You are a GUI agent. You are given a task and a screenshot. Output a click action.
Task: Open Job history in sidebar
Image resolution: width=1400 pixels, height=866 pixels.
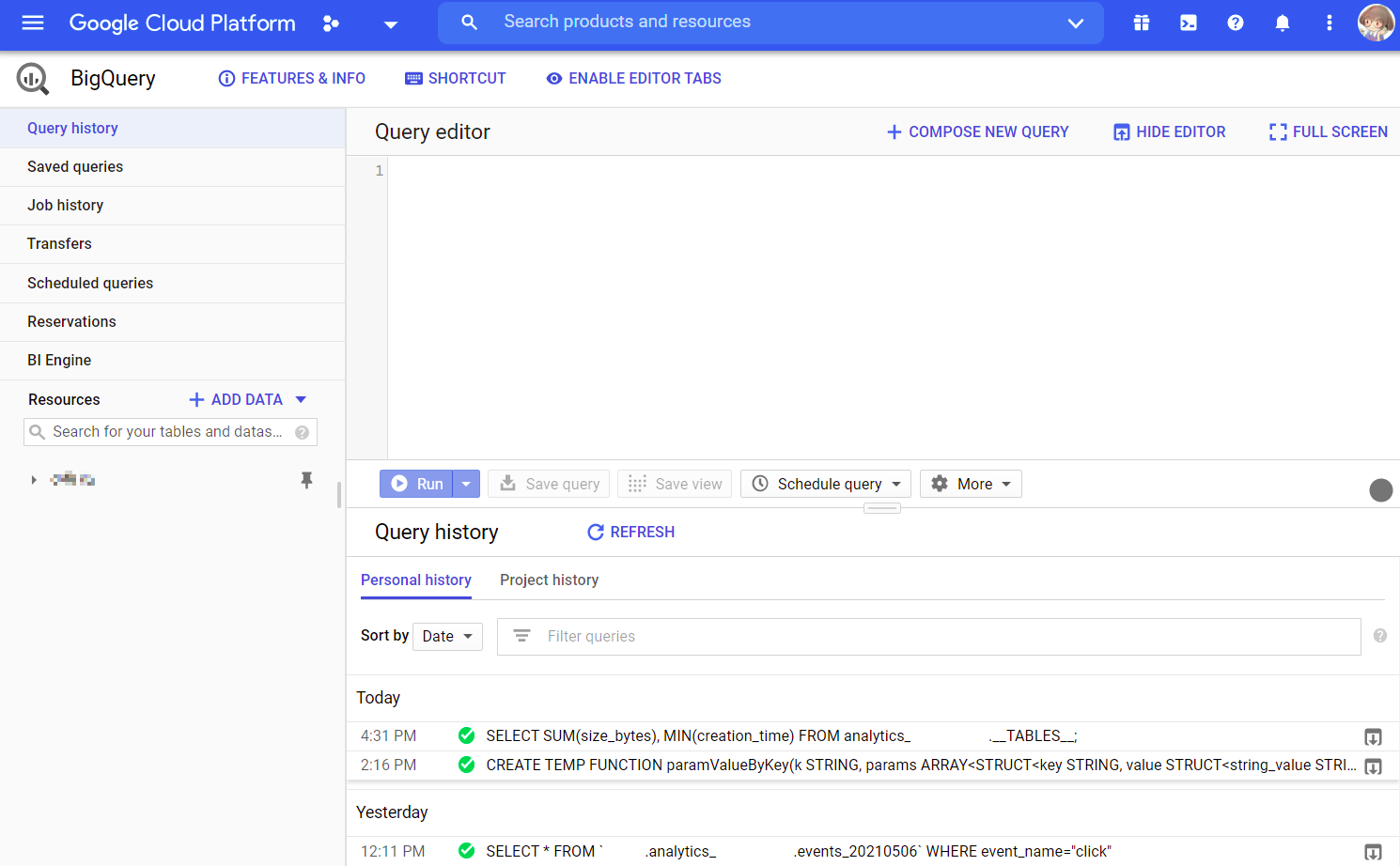(173, 205)
